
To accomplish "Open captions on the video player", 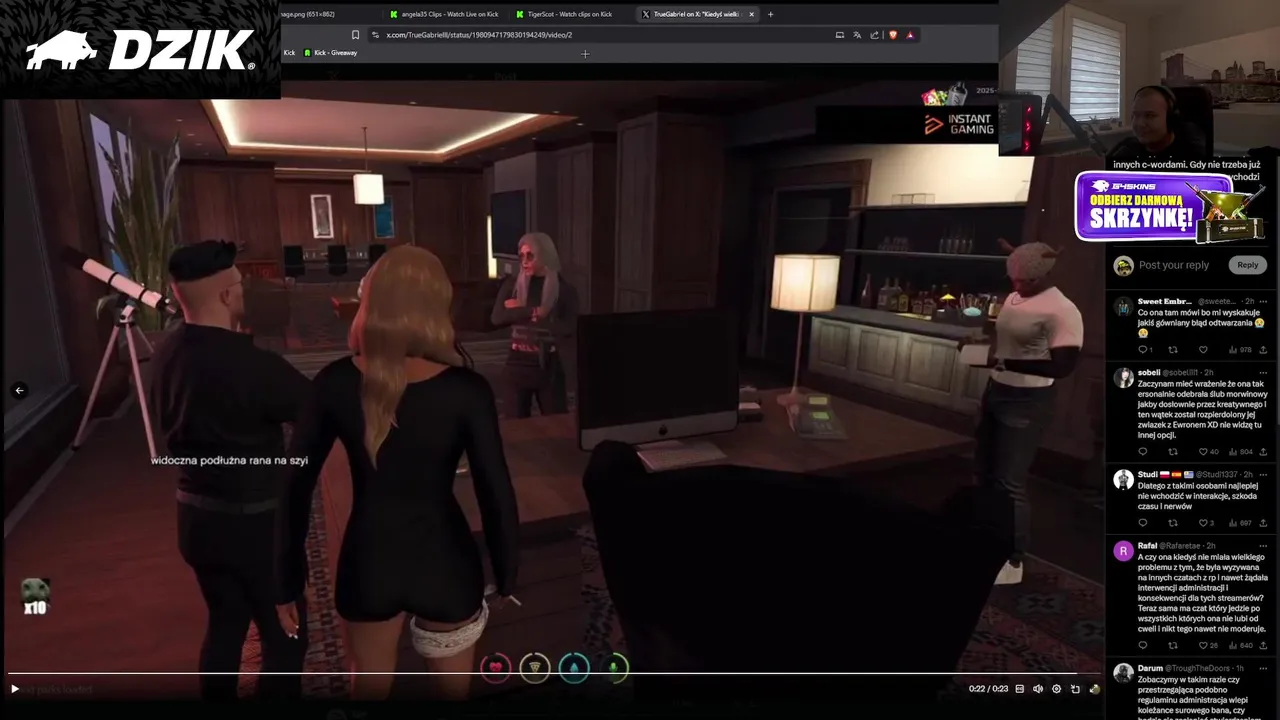I will tap(1019, 689).
